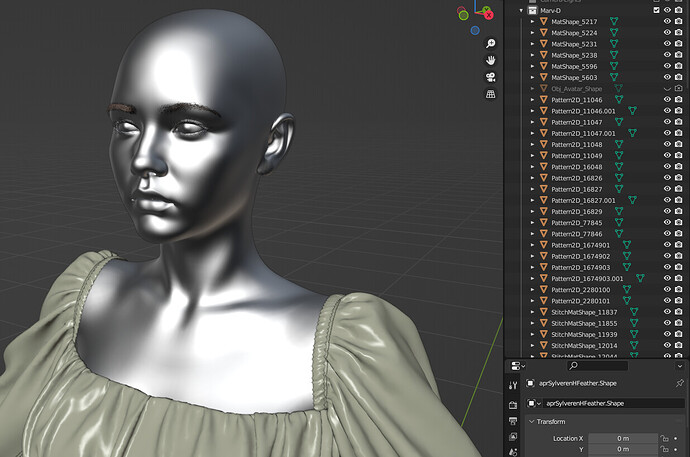Click the Marv-D collection name
This screenshot has width=690, height=457.
pyautogui.click(x=551, y=10)
